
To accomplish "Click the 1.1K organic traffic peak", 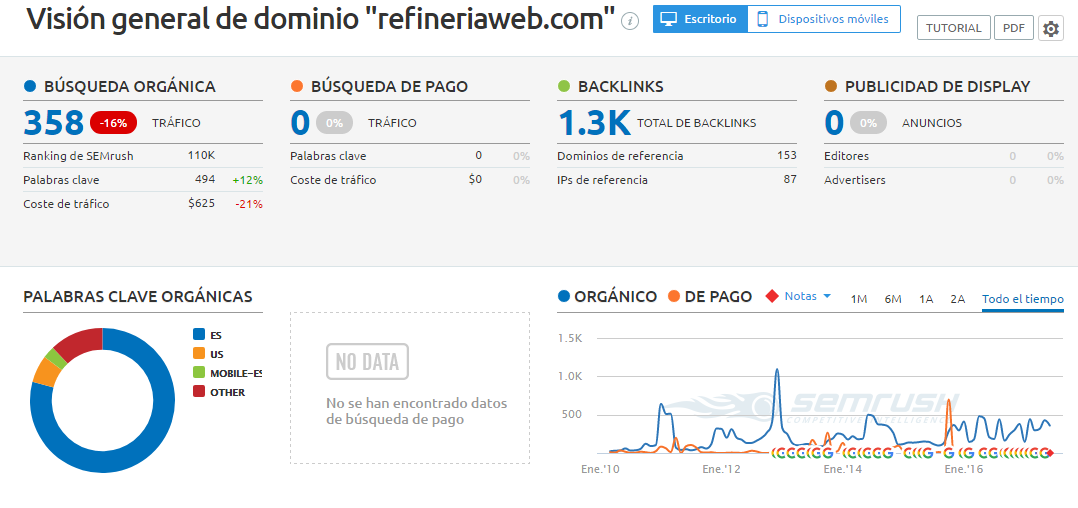I will (777, 371).
